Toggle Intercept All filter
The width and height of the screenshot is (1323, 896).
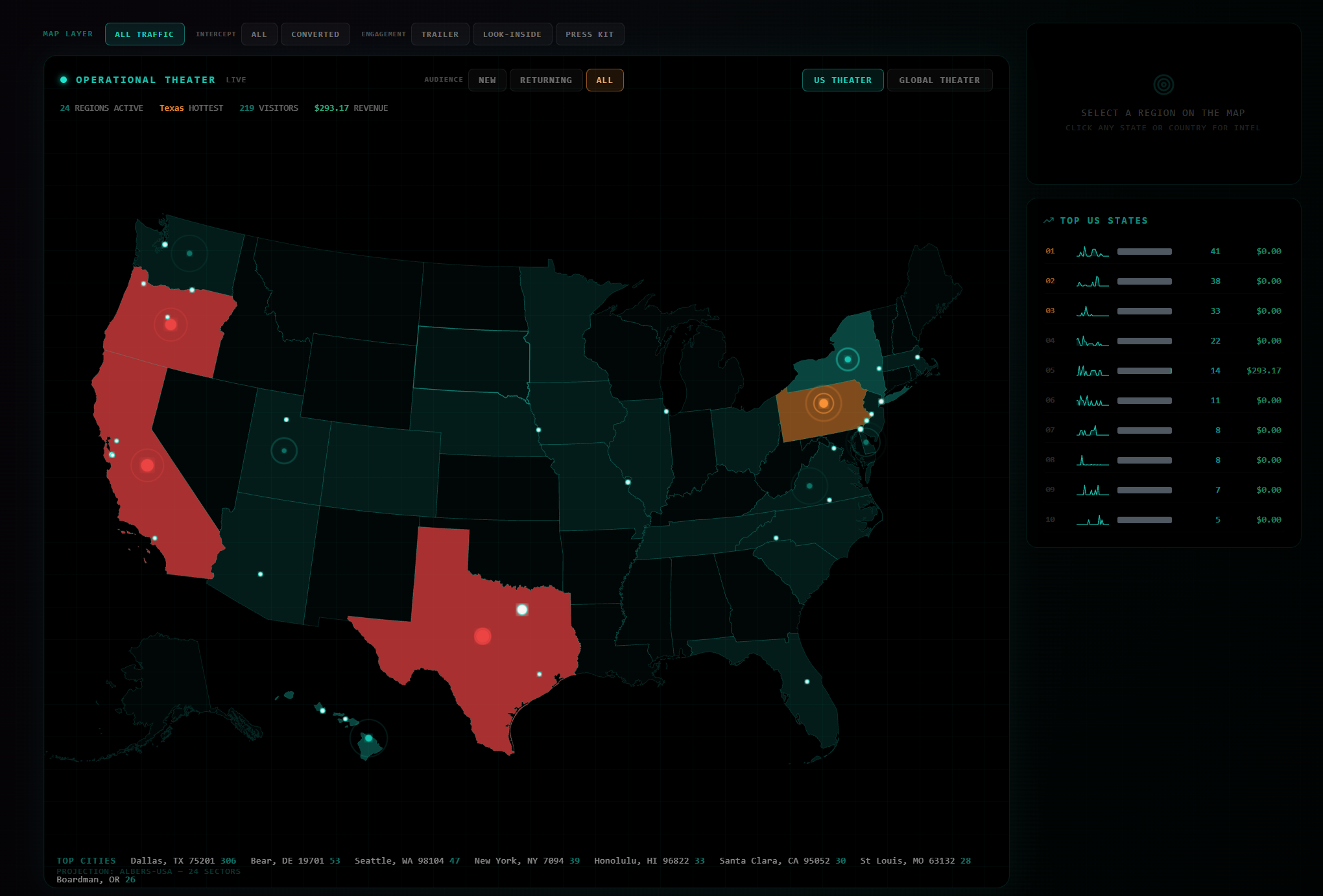point(259,34)
